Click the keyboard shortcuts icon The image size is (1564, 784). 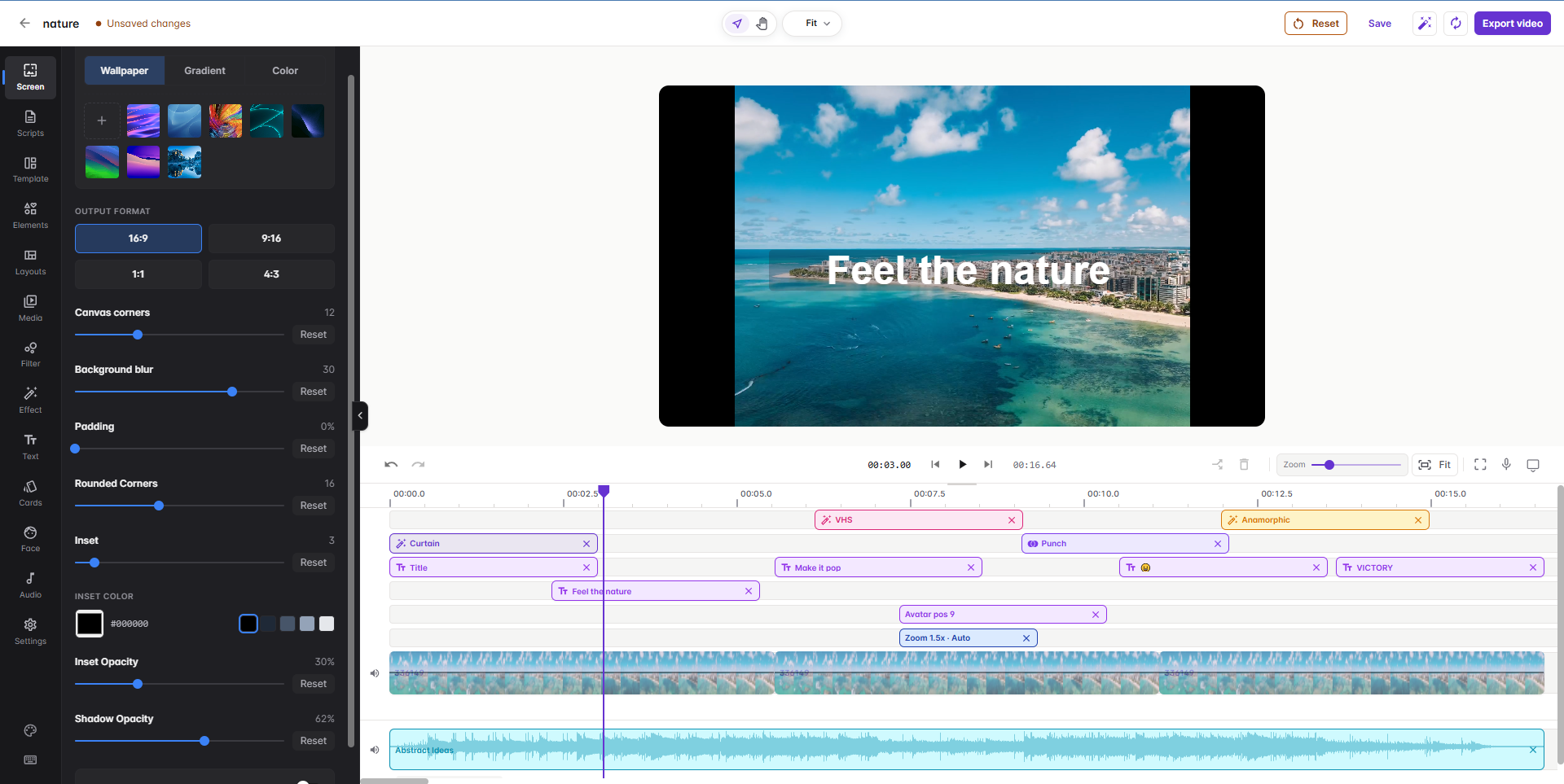click(30, 760)
